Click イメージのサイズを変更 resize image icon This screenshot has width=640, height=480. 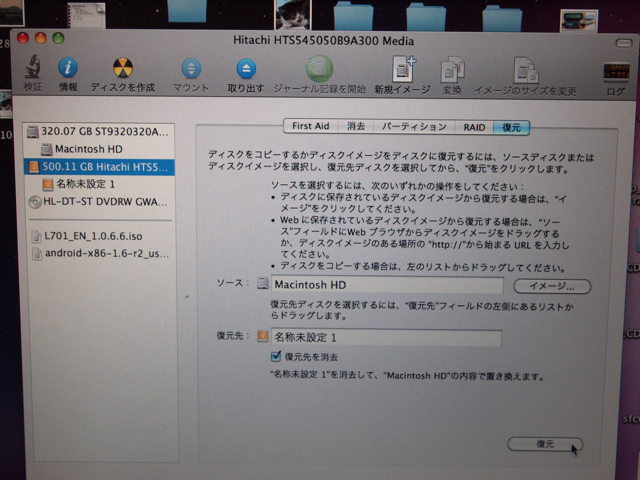pyautogui.click(x=525, y=69)
